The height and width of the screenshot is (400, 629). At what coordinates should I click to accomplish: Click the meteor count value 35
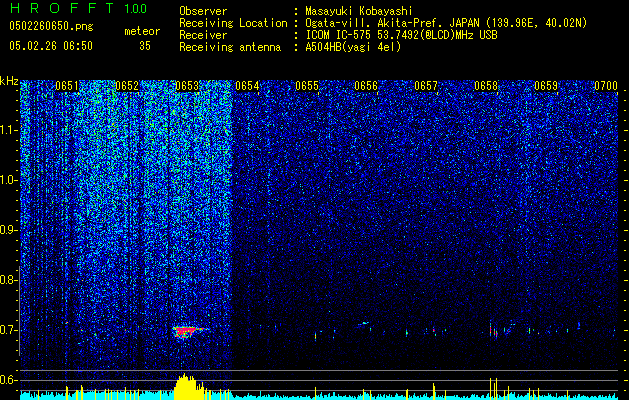click(145, 46)
